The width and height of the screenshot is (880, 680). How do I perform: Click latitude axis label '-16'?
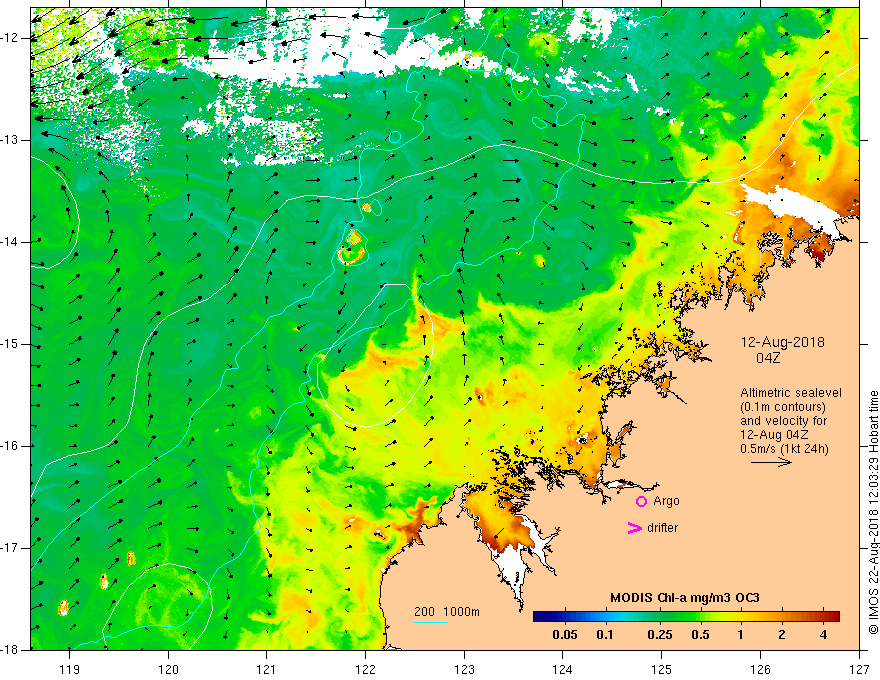pyautogui.click(x=11, y=446)
